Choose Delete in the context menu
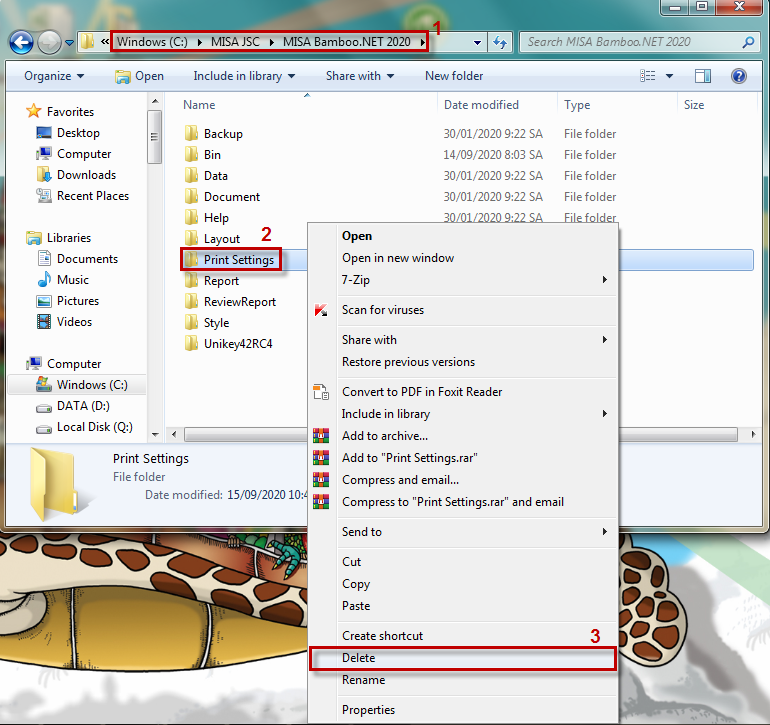The image size is (770, 725). [463, 658]
